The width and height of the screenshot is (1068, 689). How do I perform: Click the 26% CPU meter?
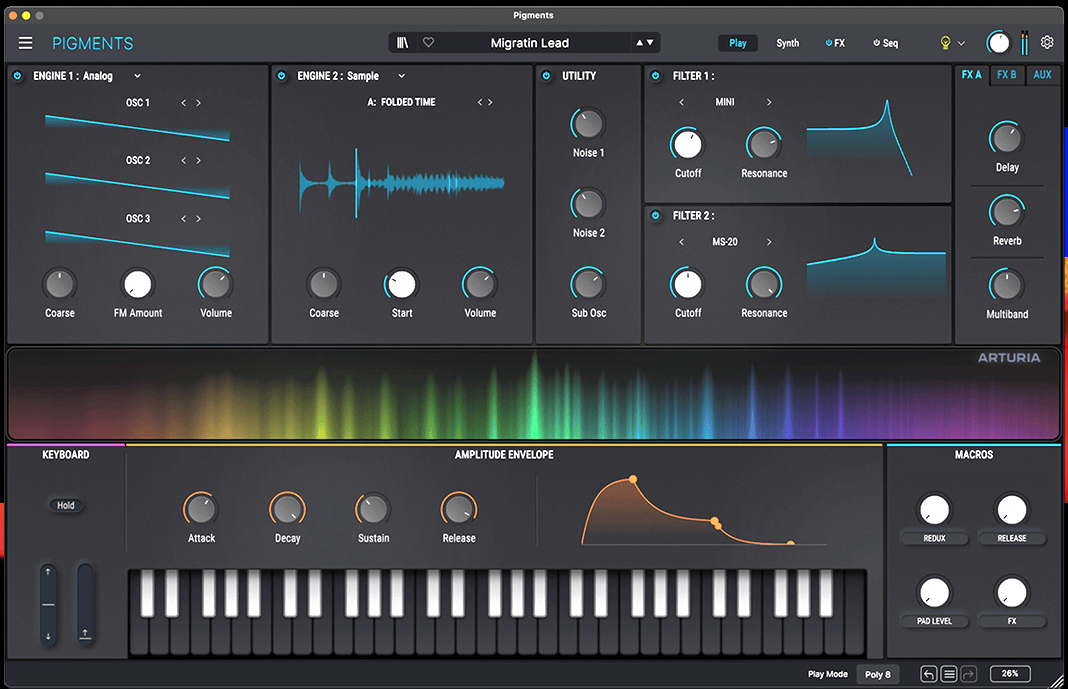(1010, 673)
